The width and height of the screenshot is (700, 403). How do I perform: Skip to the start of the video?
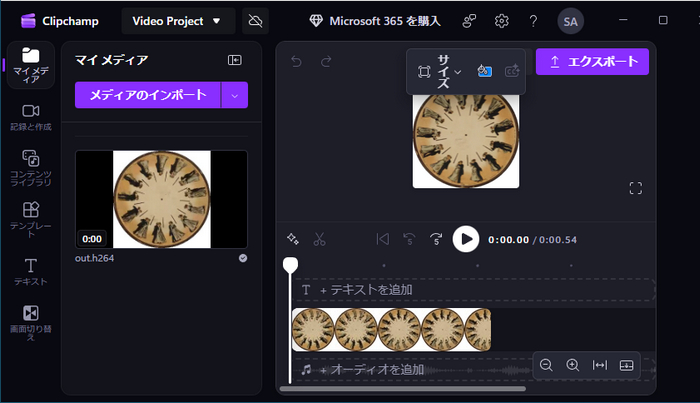tap(383, 239)
